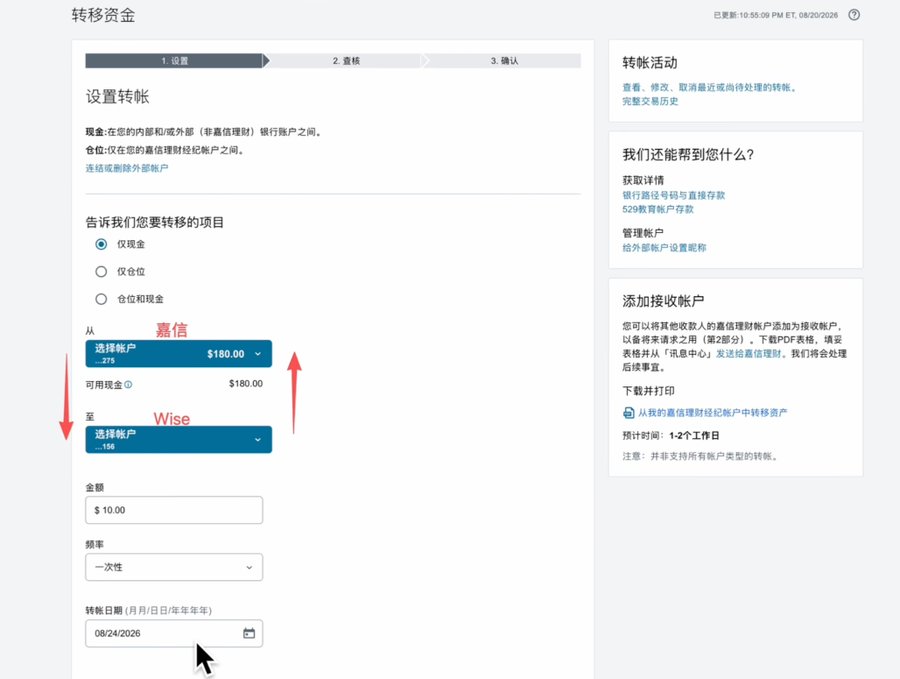Open the 至 account dropdown ending 156
900x679 pixels.
(179, 439)
